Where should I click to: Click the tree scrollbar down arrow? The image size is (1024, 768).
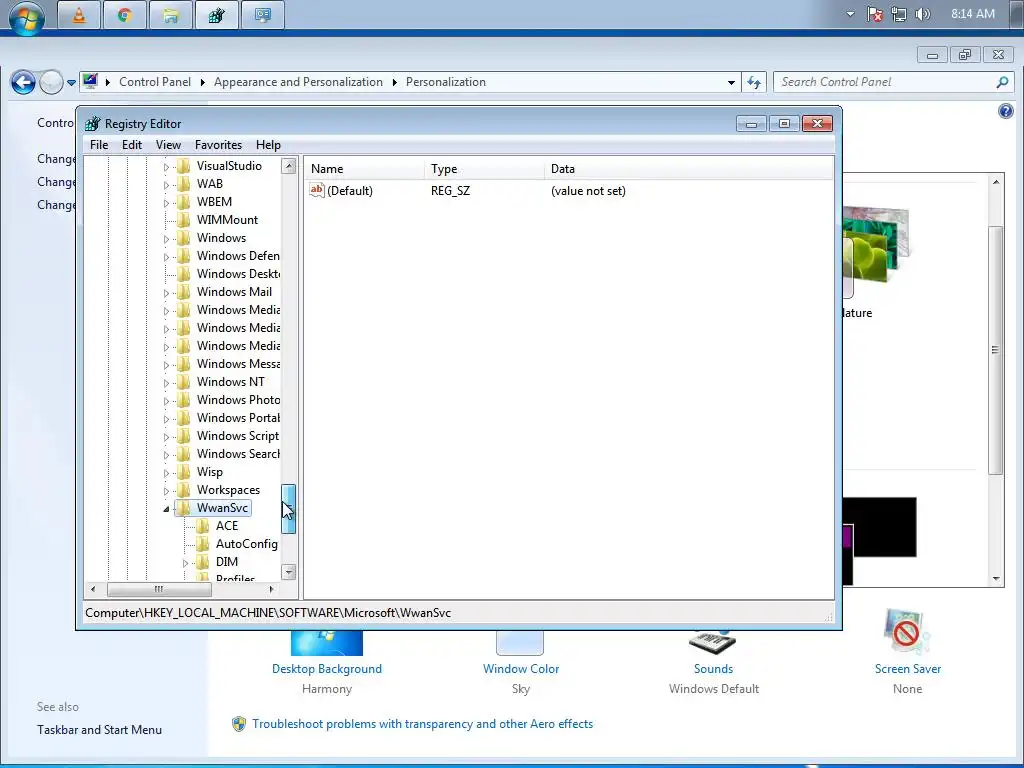click(x=289, y=572)
